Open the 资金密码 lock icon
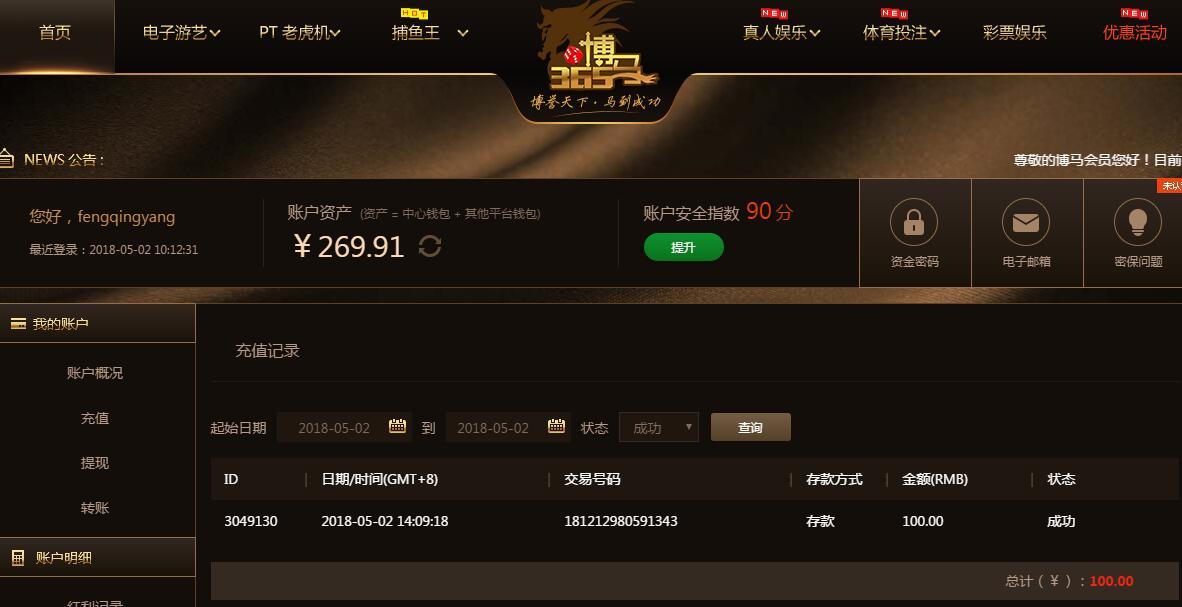 (x=914, y=222)
